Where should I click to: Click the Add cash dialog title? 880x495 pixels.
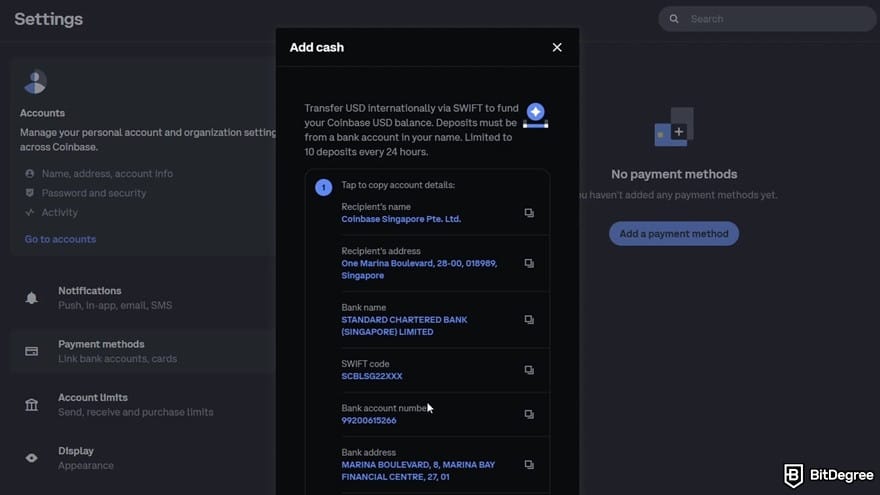[x=317, y=48]
